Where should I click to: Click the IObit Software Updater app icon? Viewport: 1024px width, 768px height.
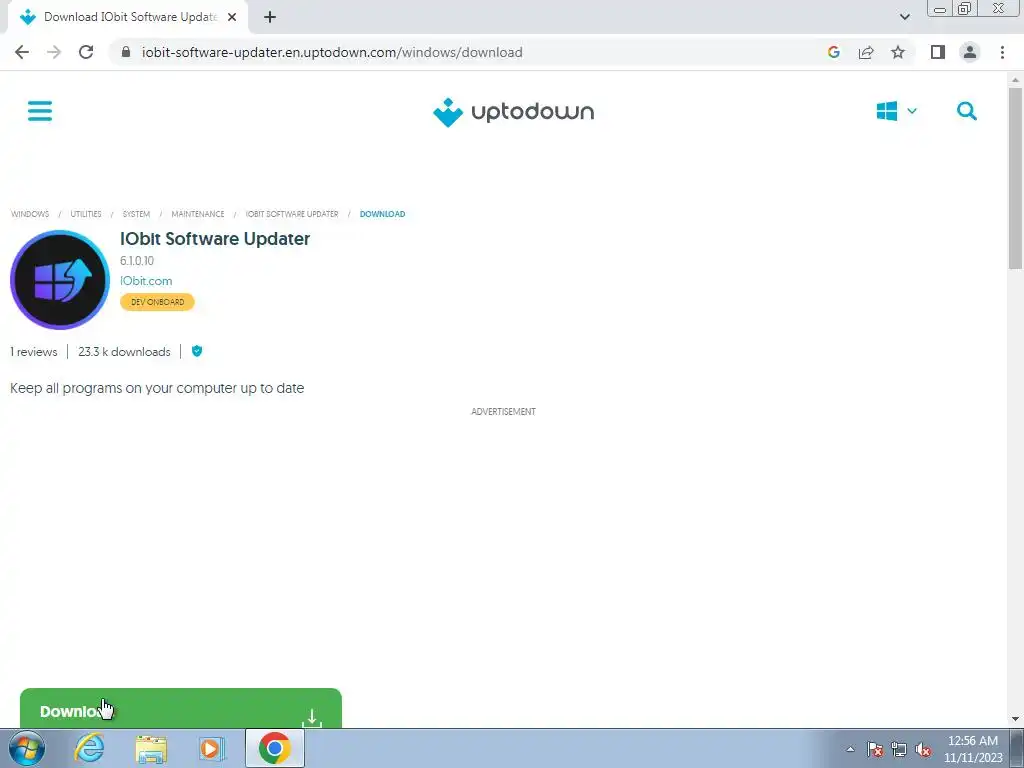(60, 280)
